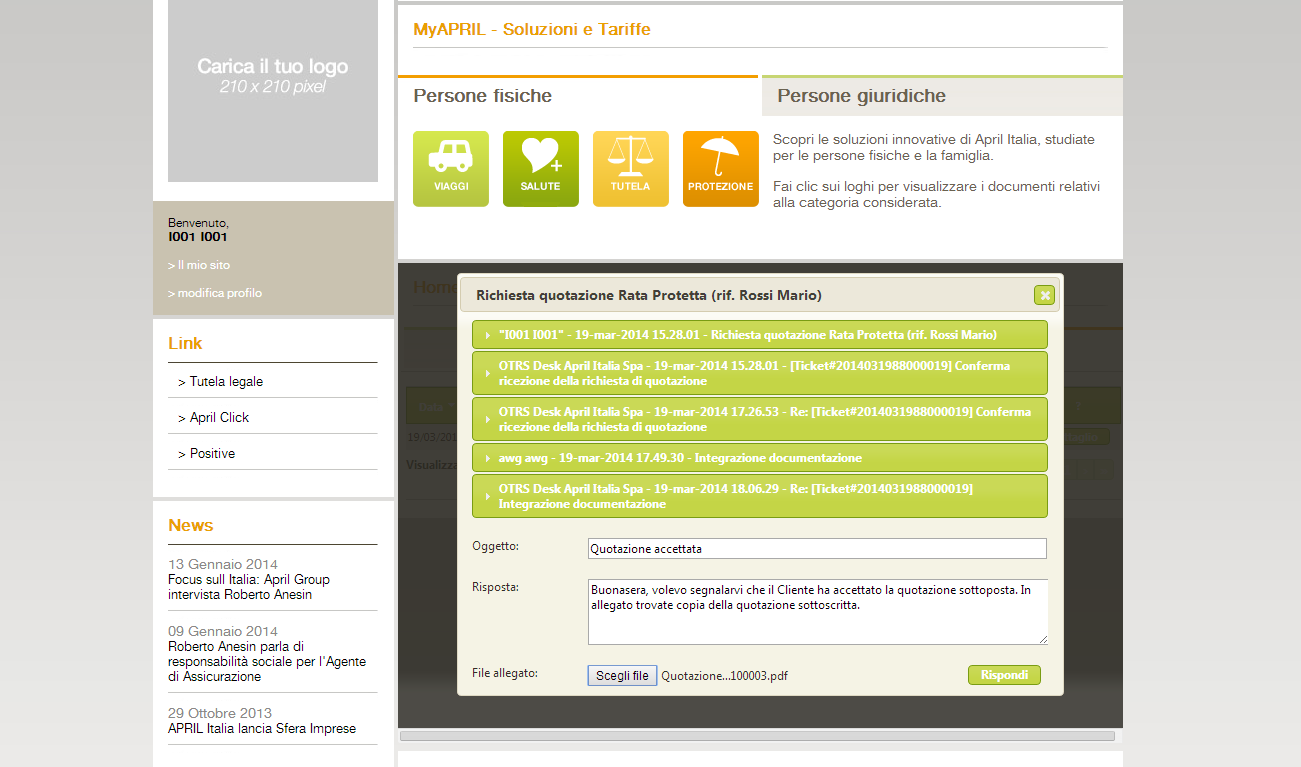Click the 29 Ottobre 2013 news date
Viewport: 1301px width, 767px height.
point(220,713)
